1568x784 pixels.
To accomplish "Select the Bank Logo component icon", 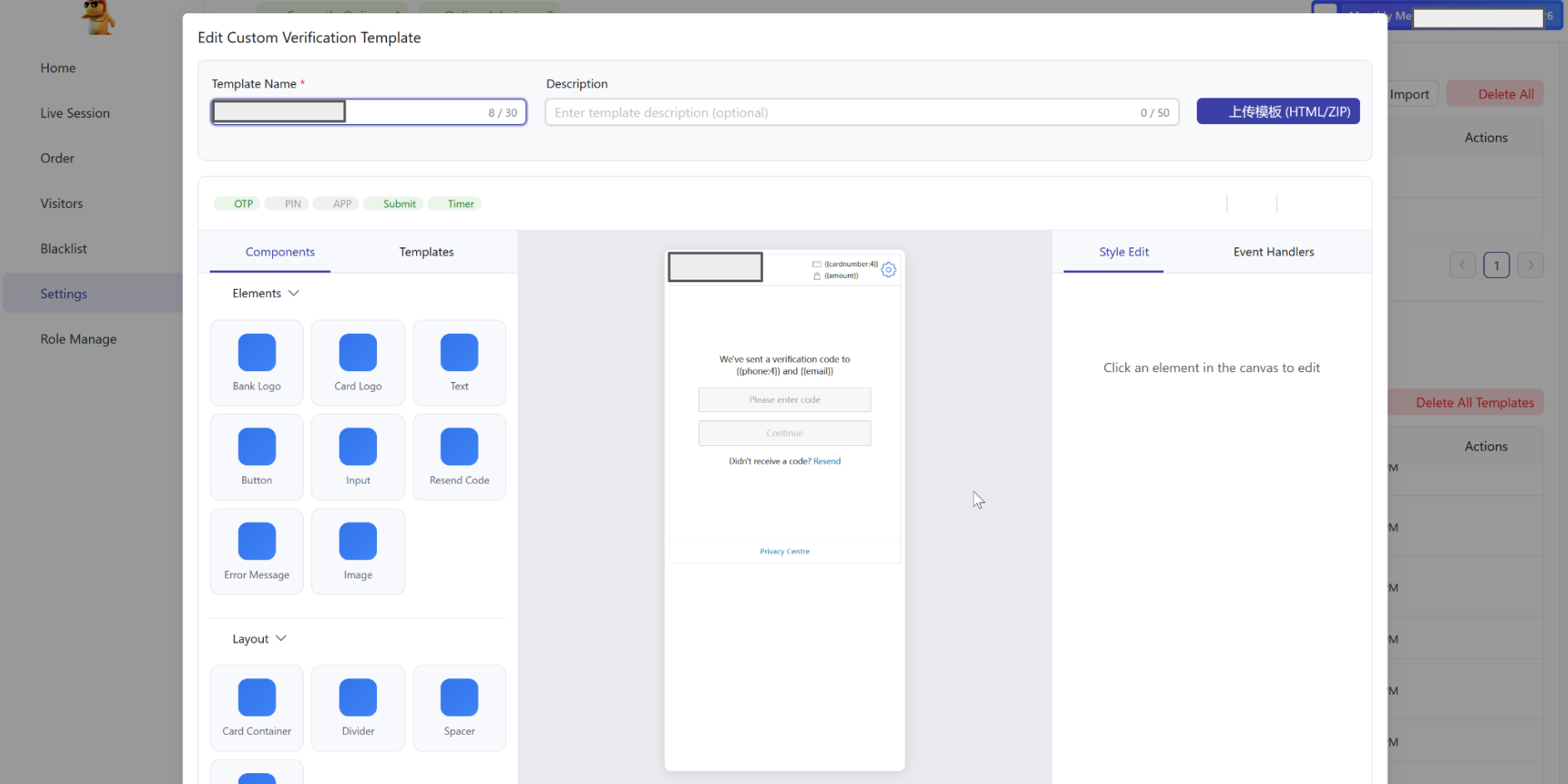I will coord(256,352).
